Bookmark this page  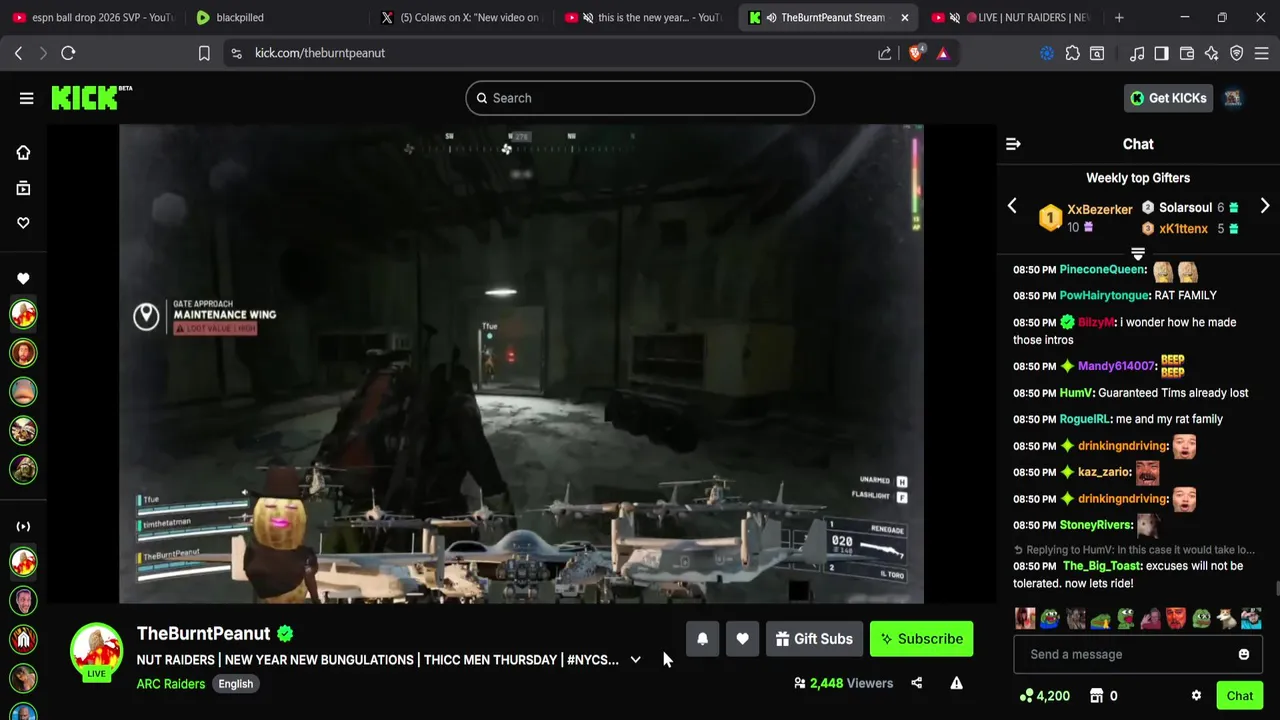(204, 53)
